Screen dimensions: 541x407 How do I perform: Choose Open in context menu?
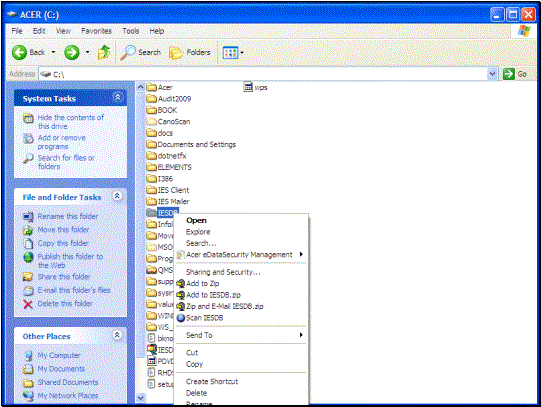196,220
